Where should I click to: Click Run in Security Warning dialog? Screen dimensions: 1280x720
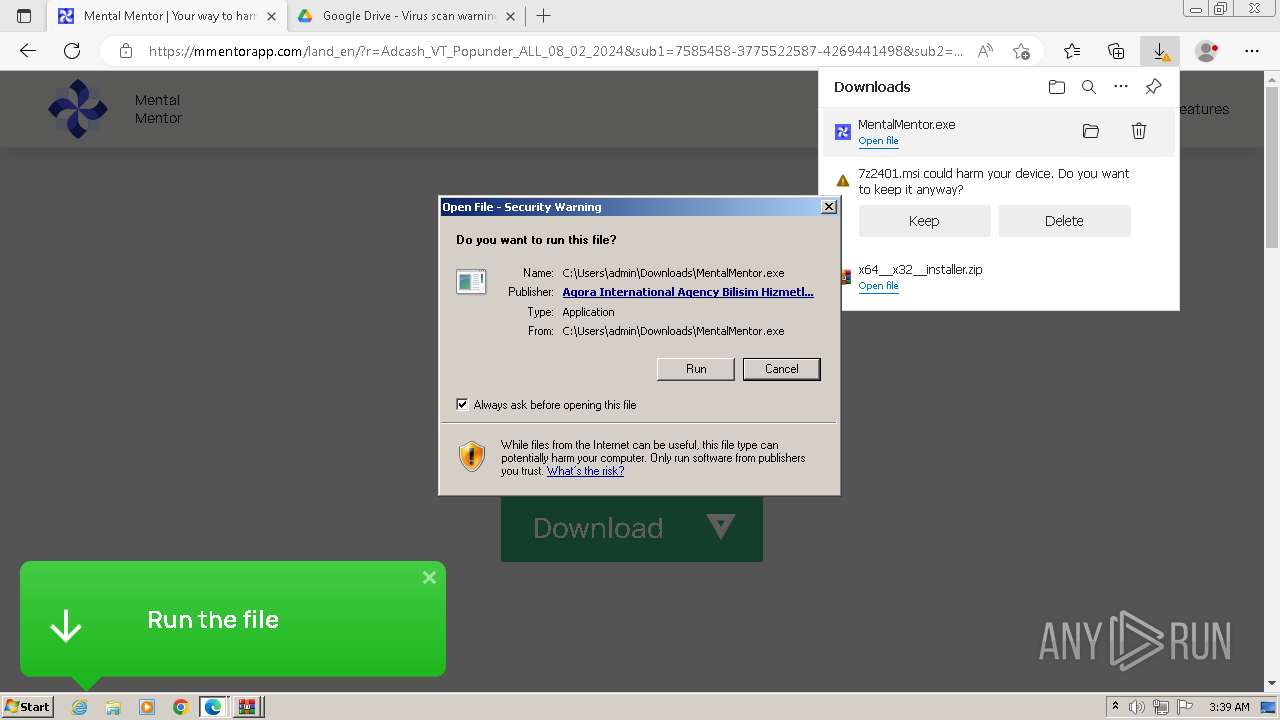tap(696, 369)
